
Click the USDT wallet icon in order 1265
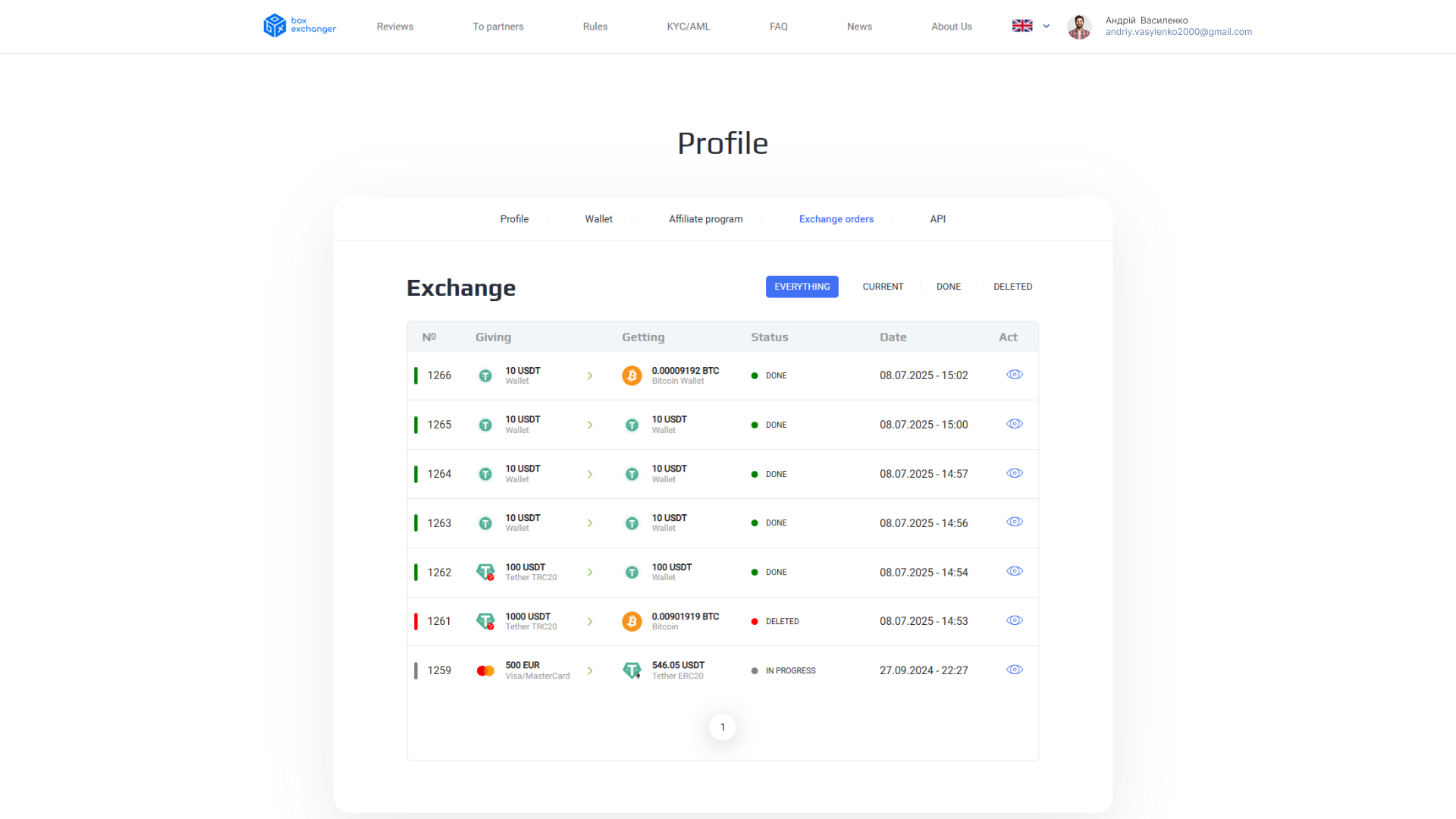tap(485, 425)
